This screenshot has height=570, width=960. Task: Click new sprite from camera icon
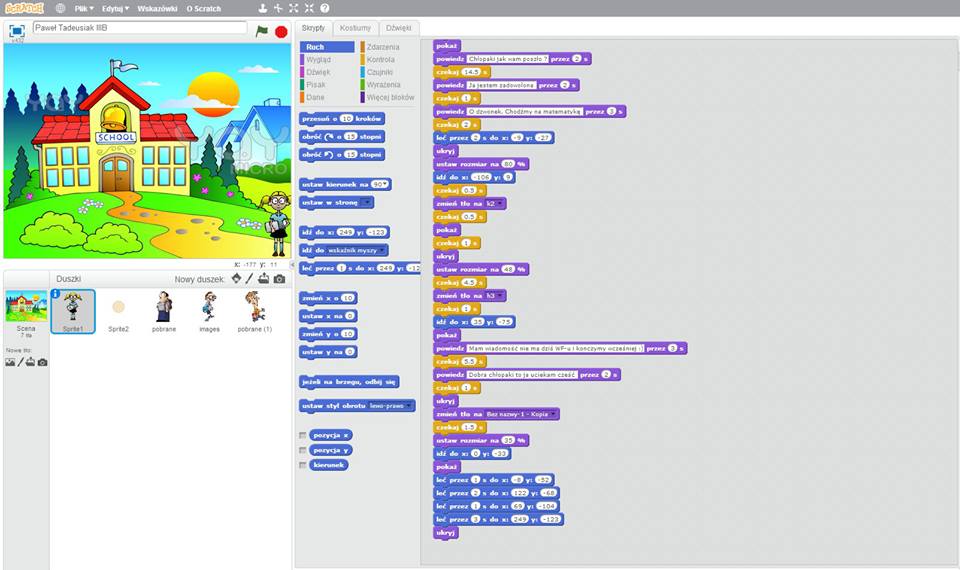tap(279, 279)
